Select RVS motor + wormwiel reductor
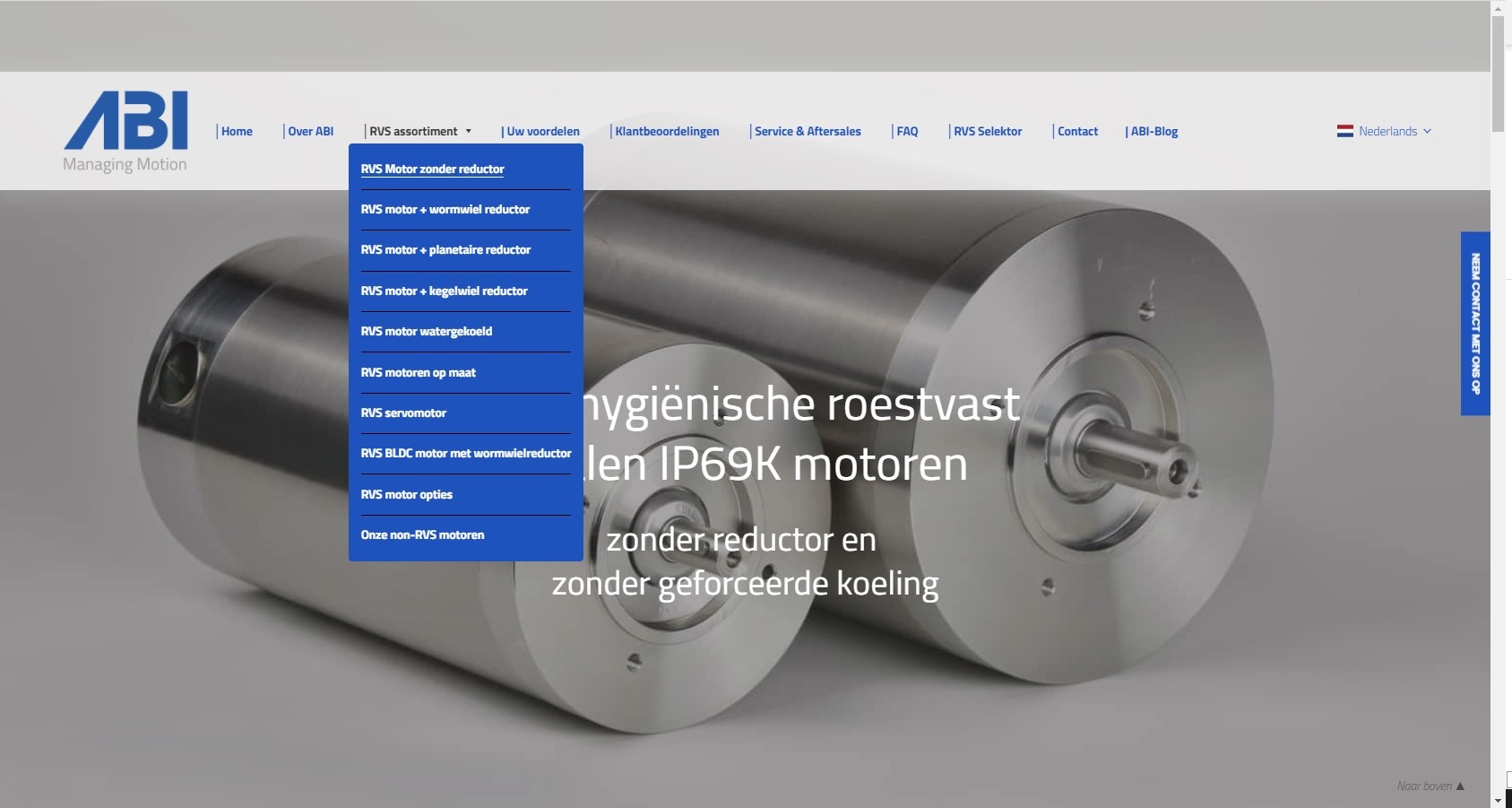 point(445,209)
